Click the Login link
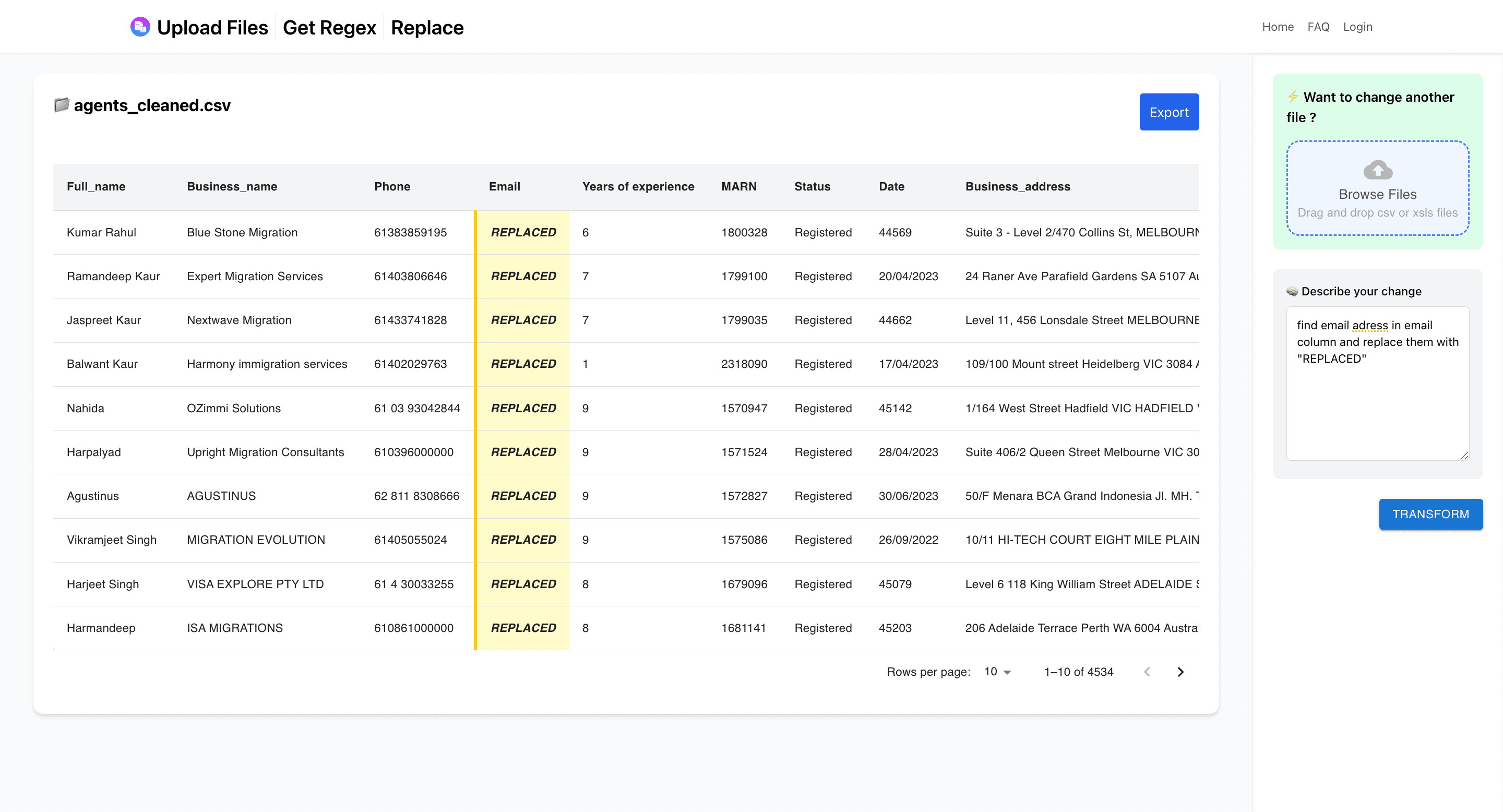1503x812 pixels. tap(1357, 27)
